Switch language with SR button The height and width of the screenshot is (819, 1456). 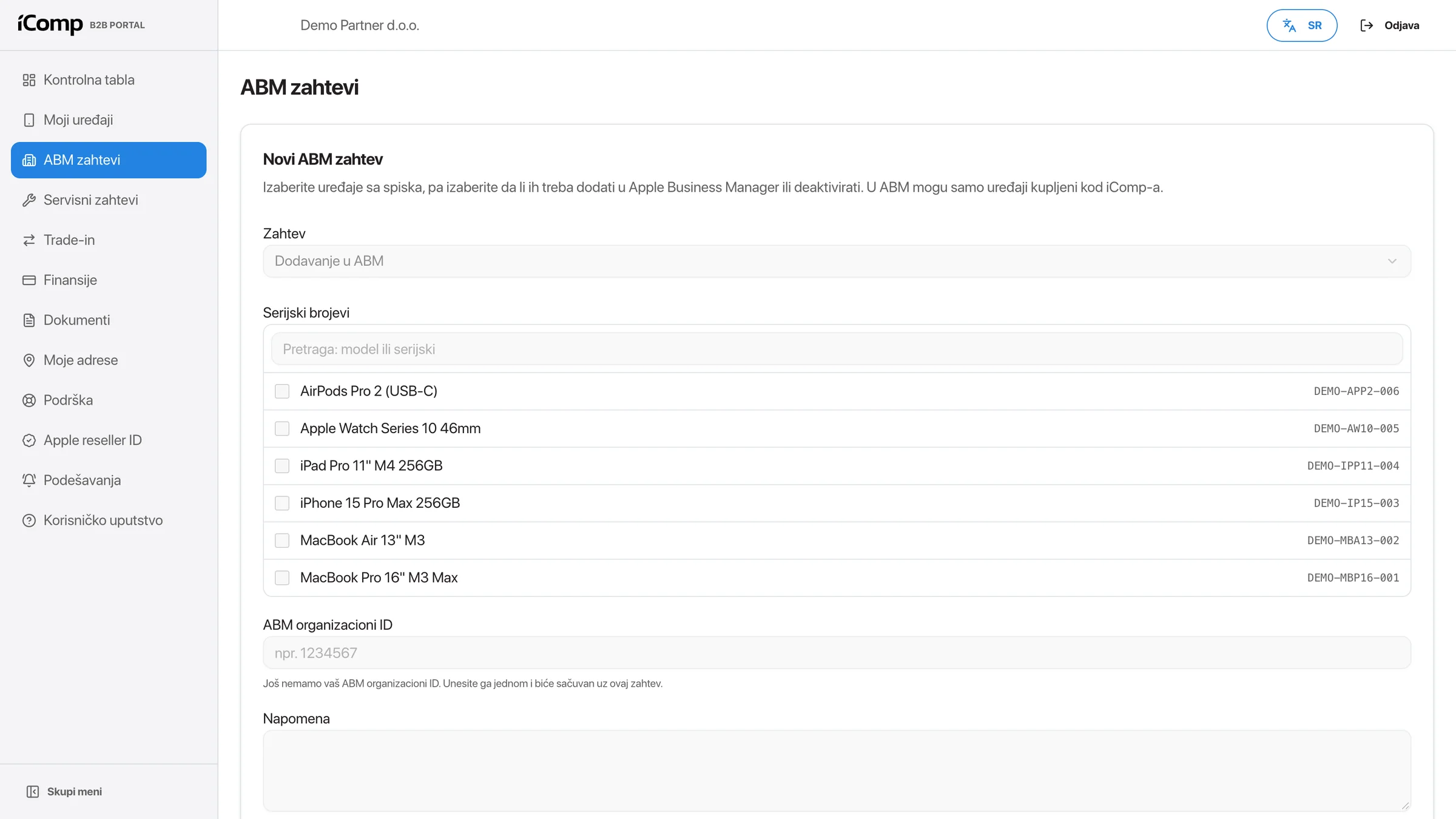tap(1302, 25)
